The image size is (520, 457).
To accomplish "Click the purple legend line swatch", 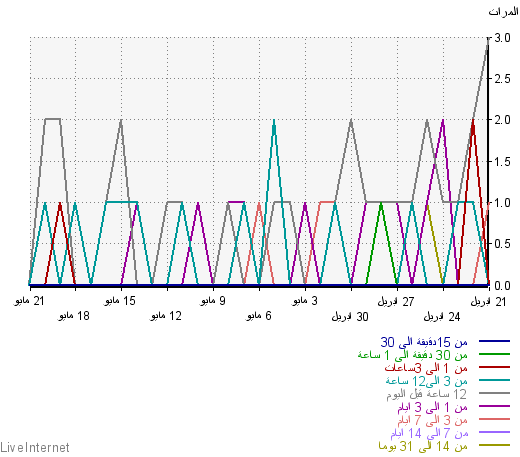I will (494, 406).
